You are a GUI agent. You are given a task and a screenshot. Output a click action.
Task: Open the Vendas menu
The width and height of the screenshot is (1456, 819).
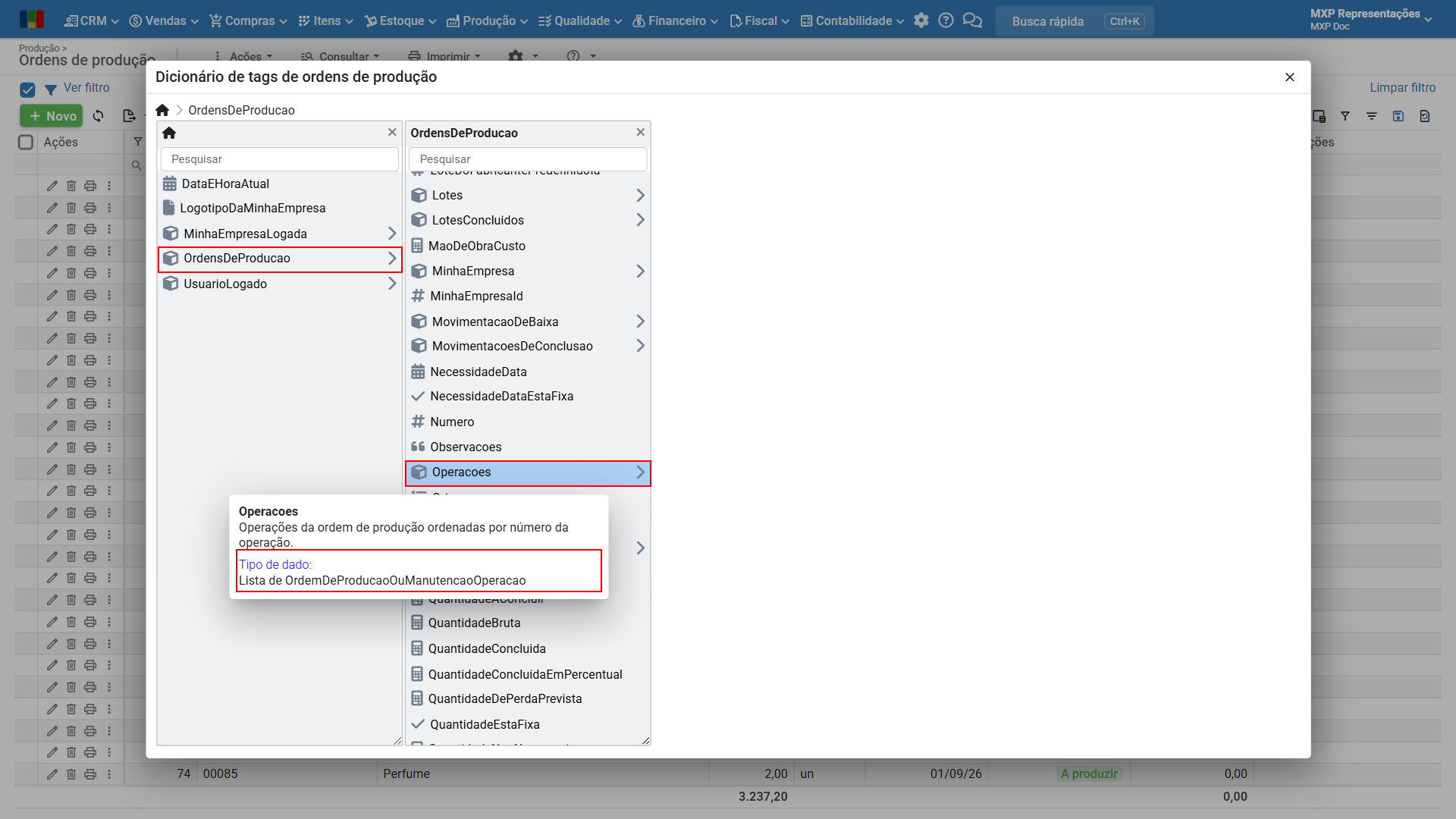click(164, 20)
